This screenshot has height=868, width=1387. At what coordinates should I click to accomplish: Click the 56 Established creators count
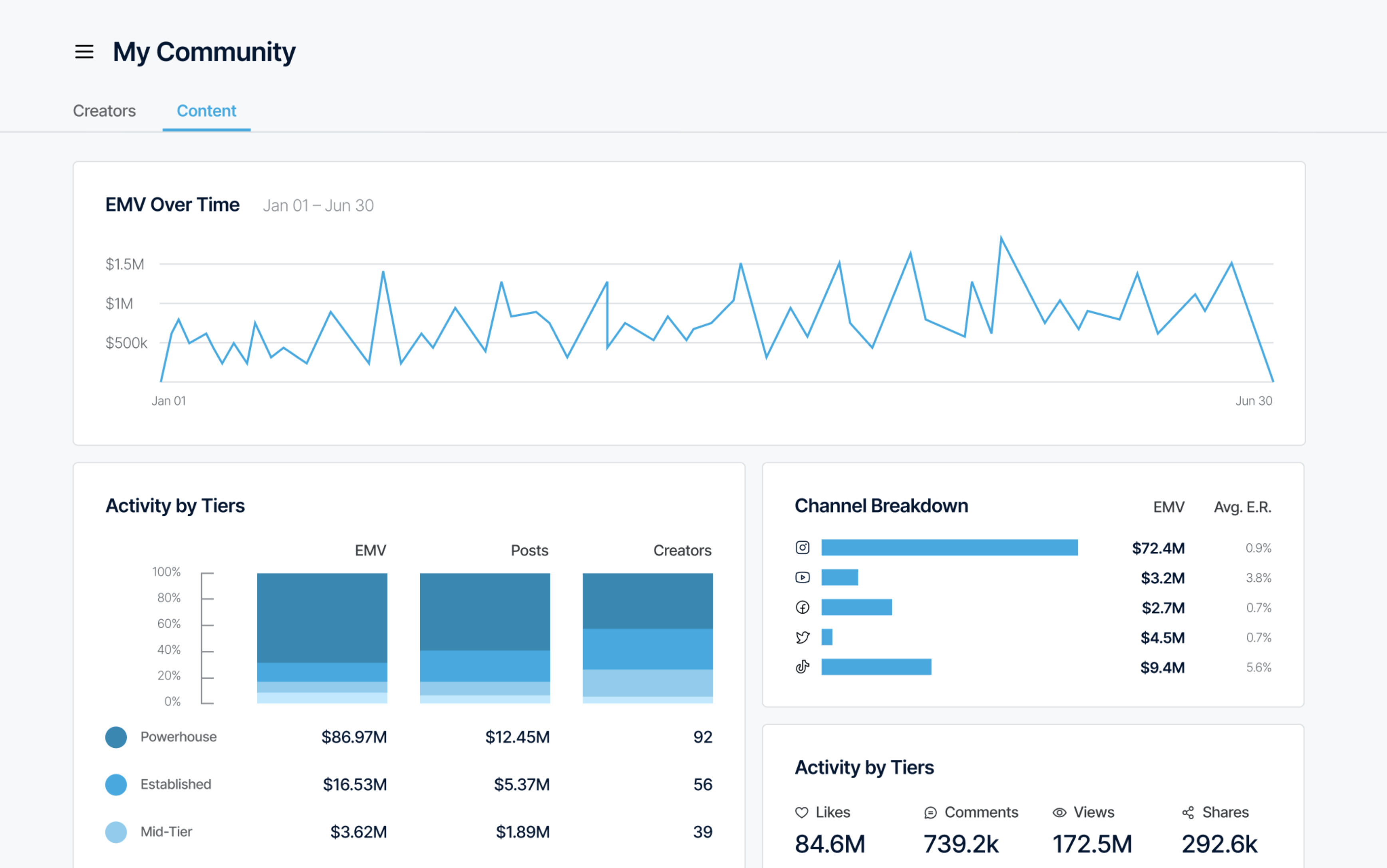pyautogui.click(x=703, y=785)
